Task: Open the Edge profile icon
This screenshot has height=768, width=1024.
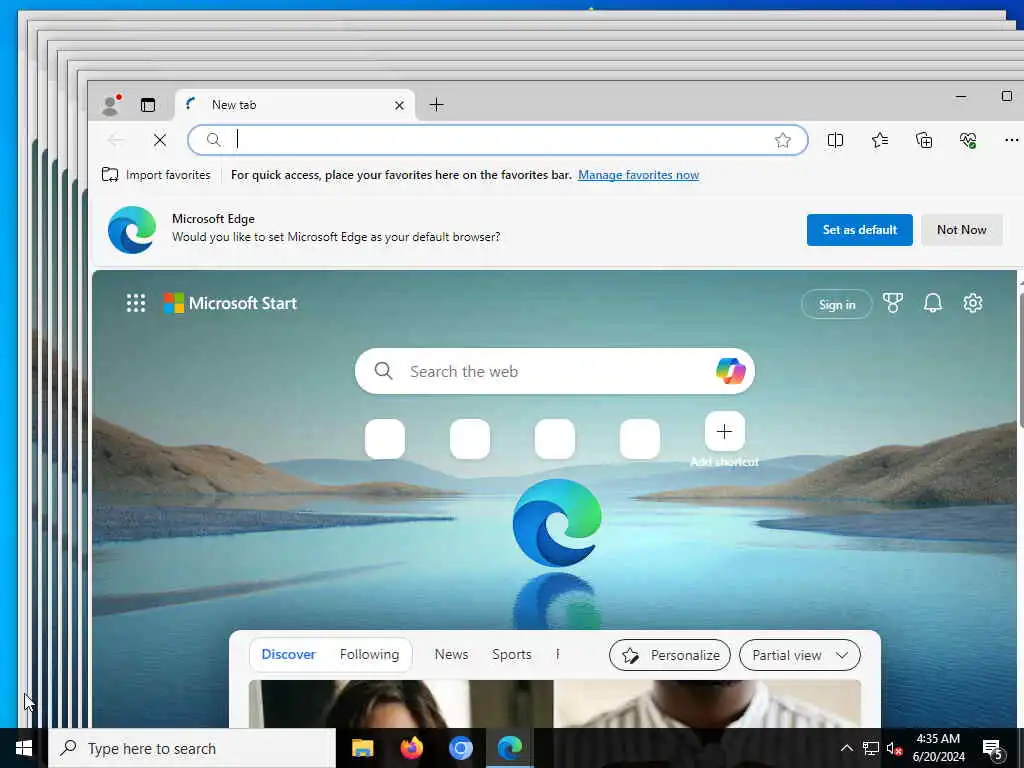Action: coord(111,105)
